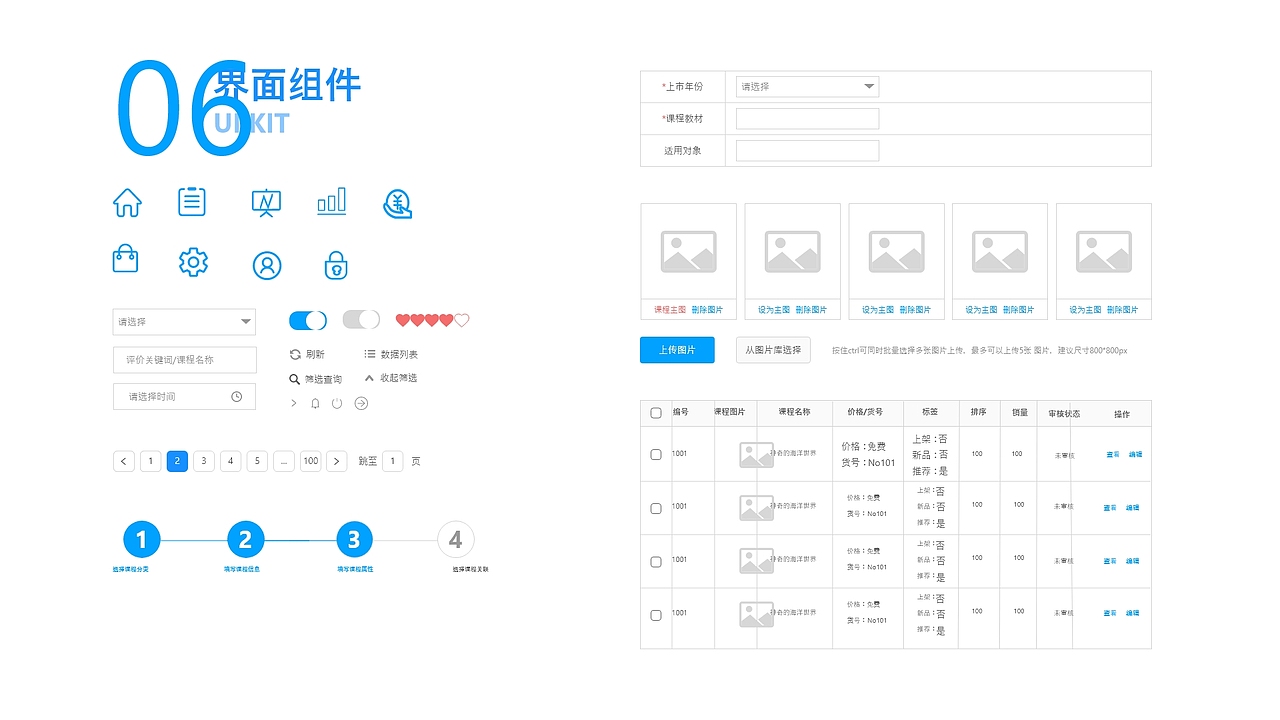Open the 数据列表 list icon
The height and width of the screenshot is (720, 1280).
click(x=370, y=354)
